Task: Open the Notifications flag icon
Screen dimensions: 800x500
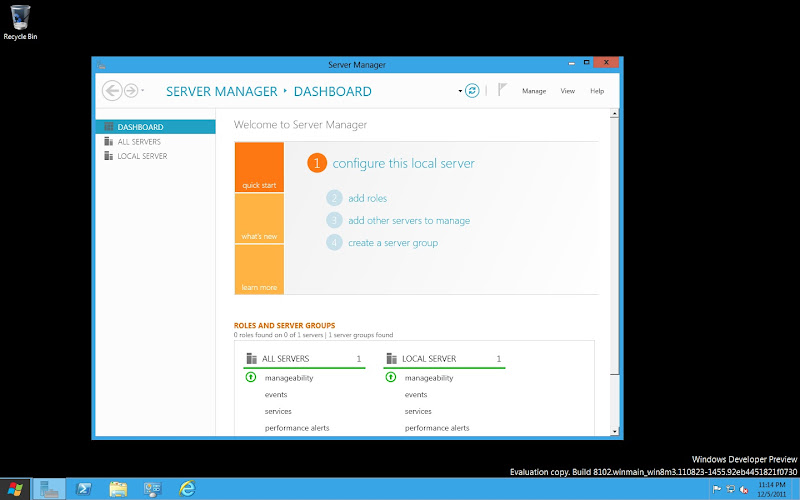Action: point(502,90)
